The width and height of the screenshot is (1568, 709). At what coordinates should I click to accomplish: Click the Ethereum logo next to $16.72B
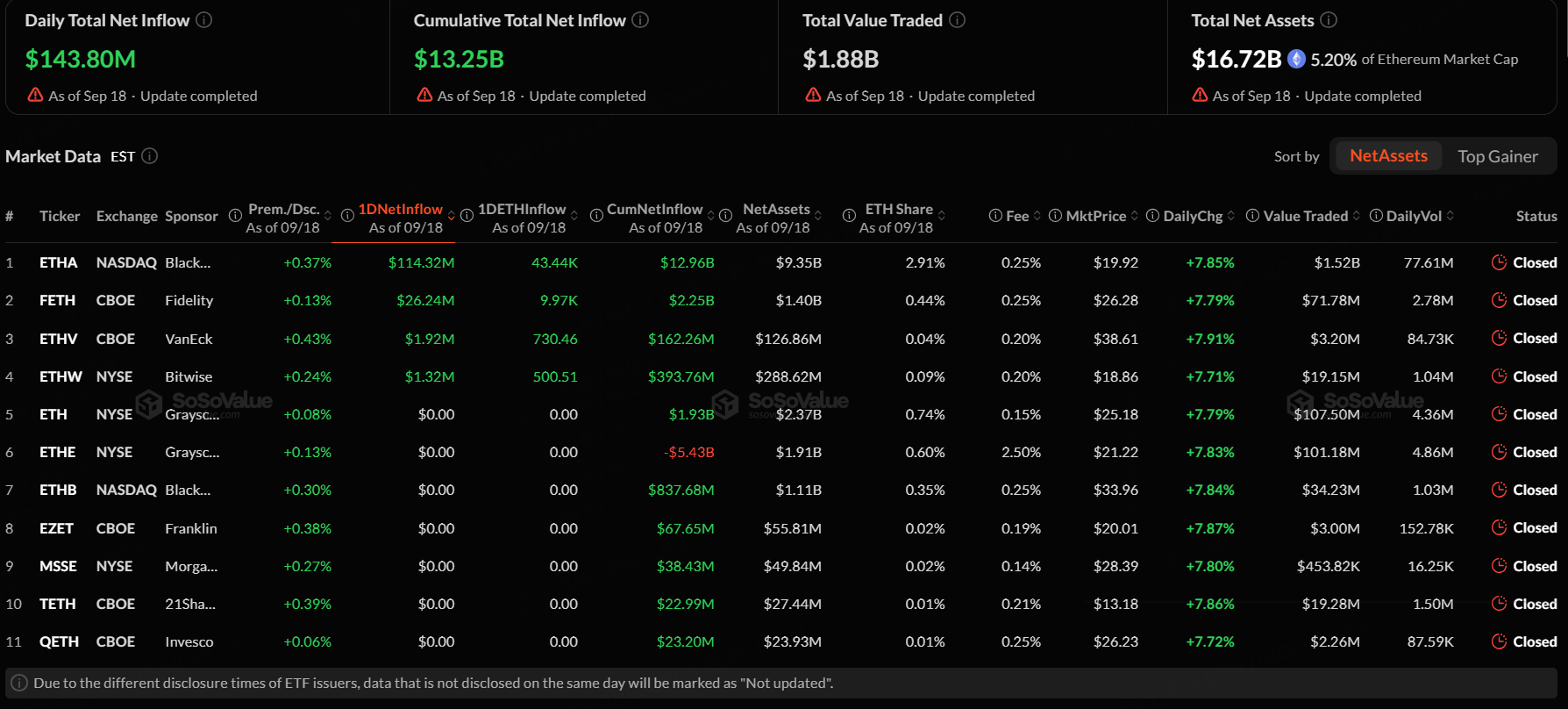[1296, 59]
